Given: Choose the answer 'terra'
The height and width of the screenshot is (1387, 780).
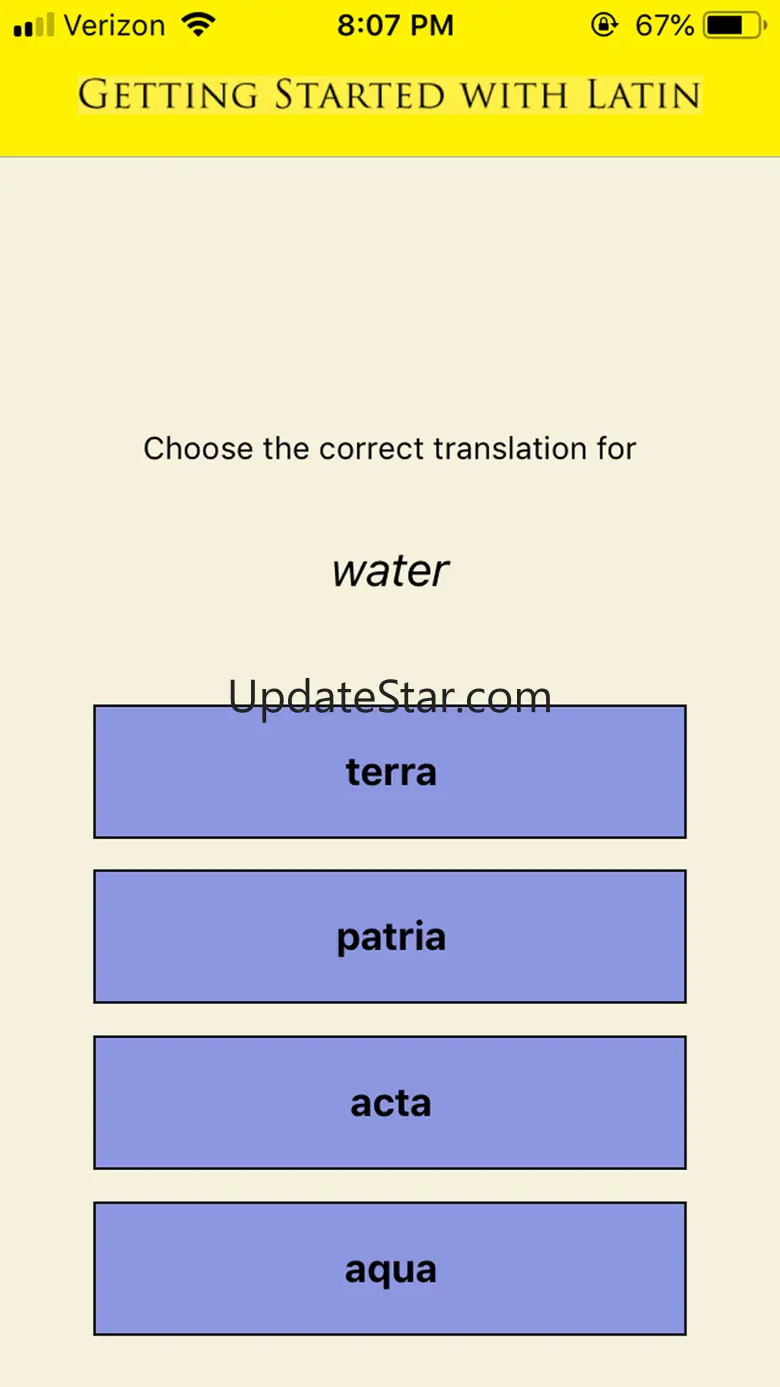Looking at the screenshot, I should (390, 772).
